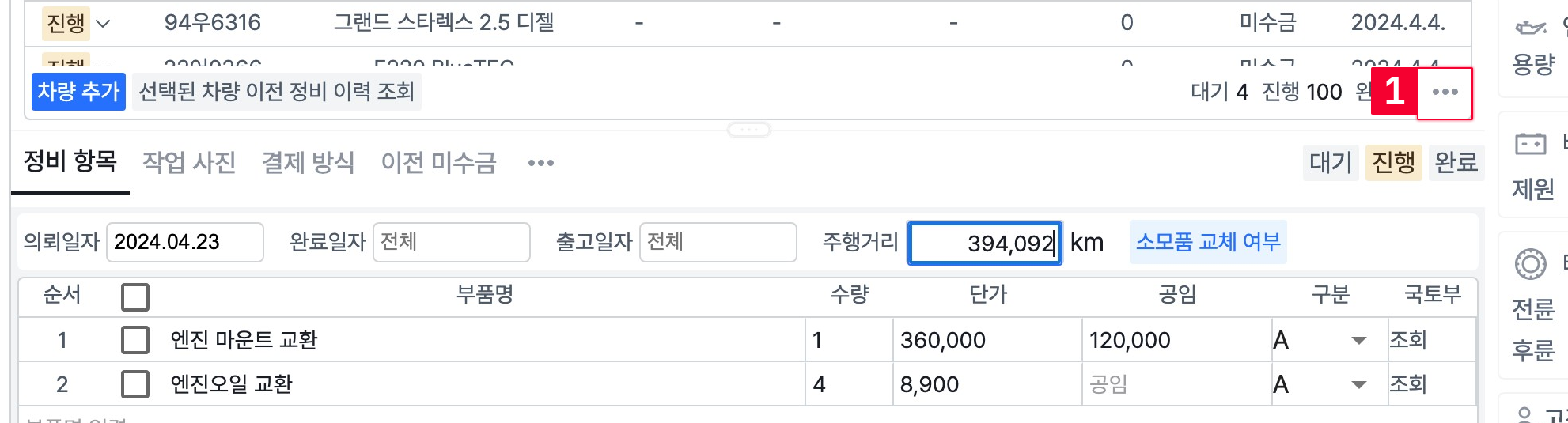1568x423 pixels.
Task: Open the more options menu beside status counts
Action: tap(1445, 93)
